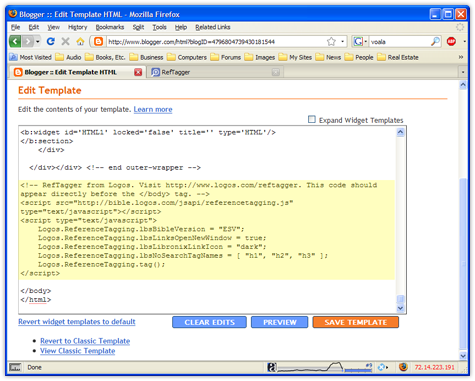Open the address bar history dropdown
The height and width of the screenshot is (381, 475).
click(342, 42)
